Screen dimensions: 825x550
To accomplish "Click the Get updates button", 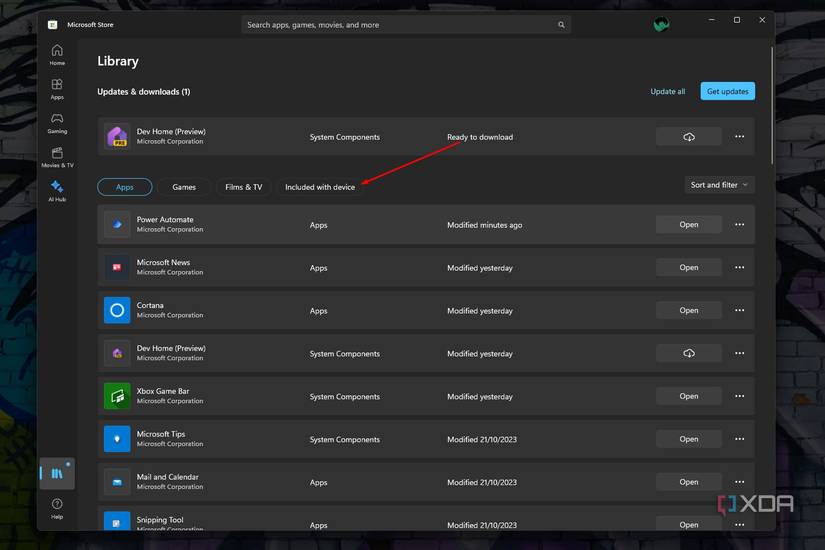I will pos(727,91).
